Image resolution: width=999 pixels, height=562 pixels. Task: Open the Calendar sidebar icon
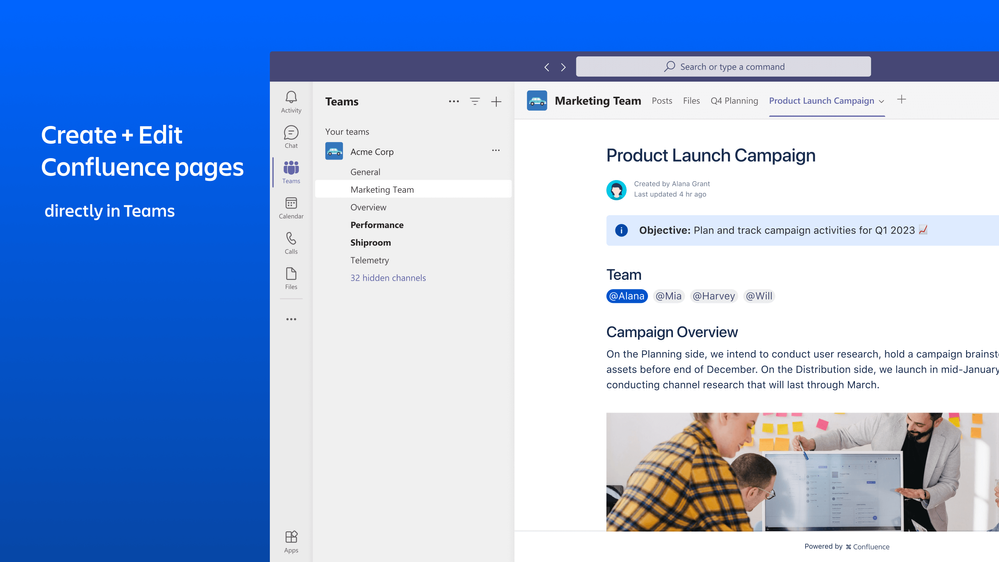pyautogui.click(x=291, y=207)
